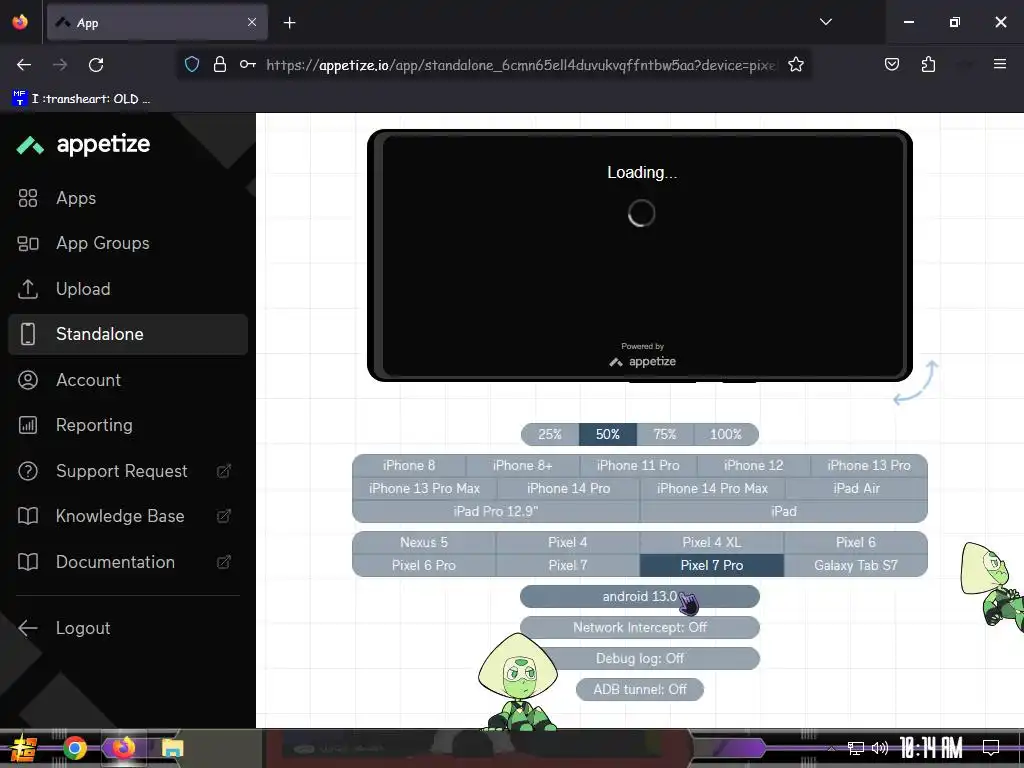
Task: Select the iPhone 13 Pro device
Action: (869, 466)
